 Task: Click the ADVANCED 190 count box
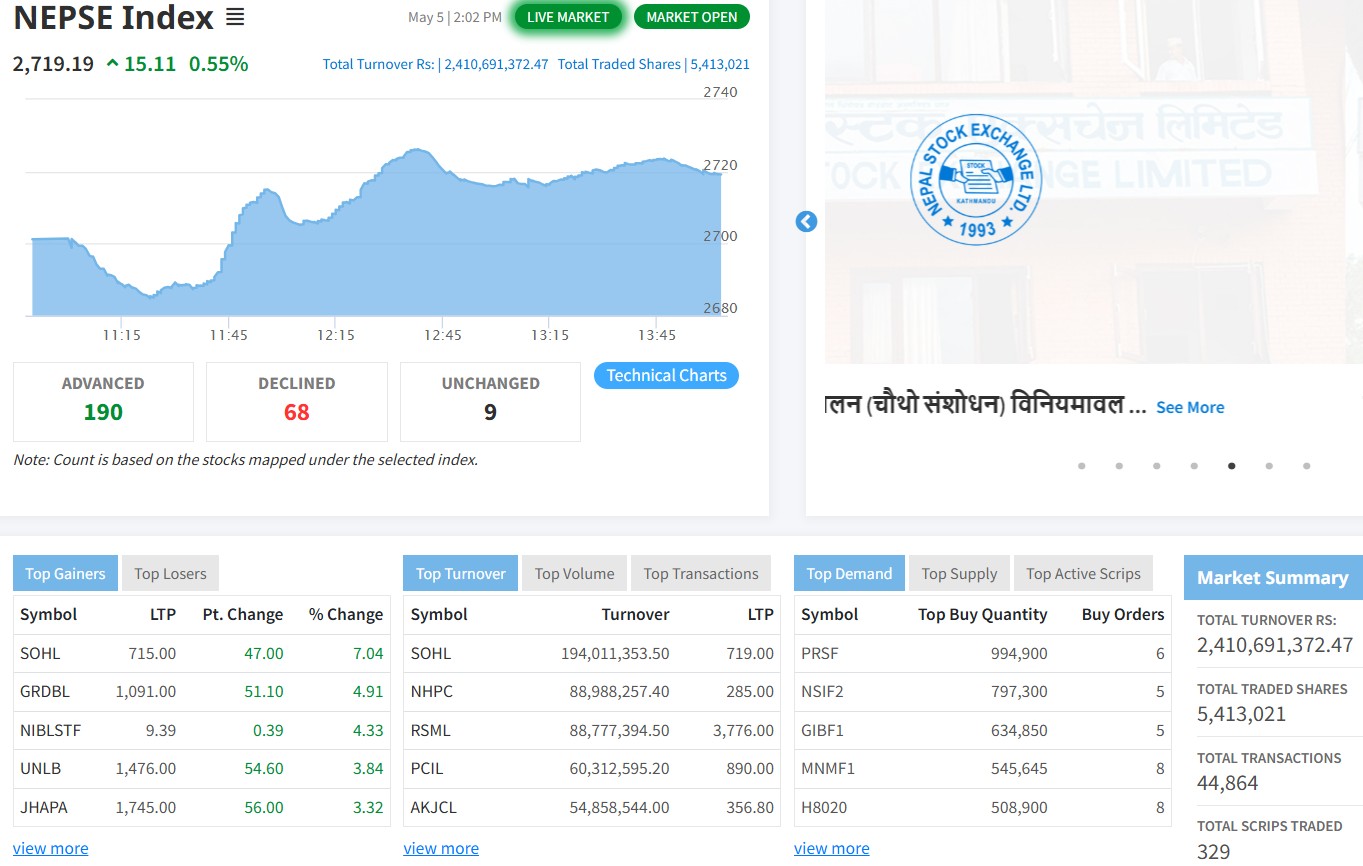point(103,401)
